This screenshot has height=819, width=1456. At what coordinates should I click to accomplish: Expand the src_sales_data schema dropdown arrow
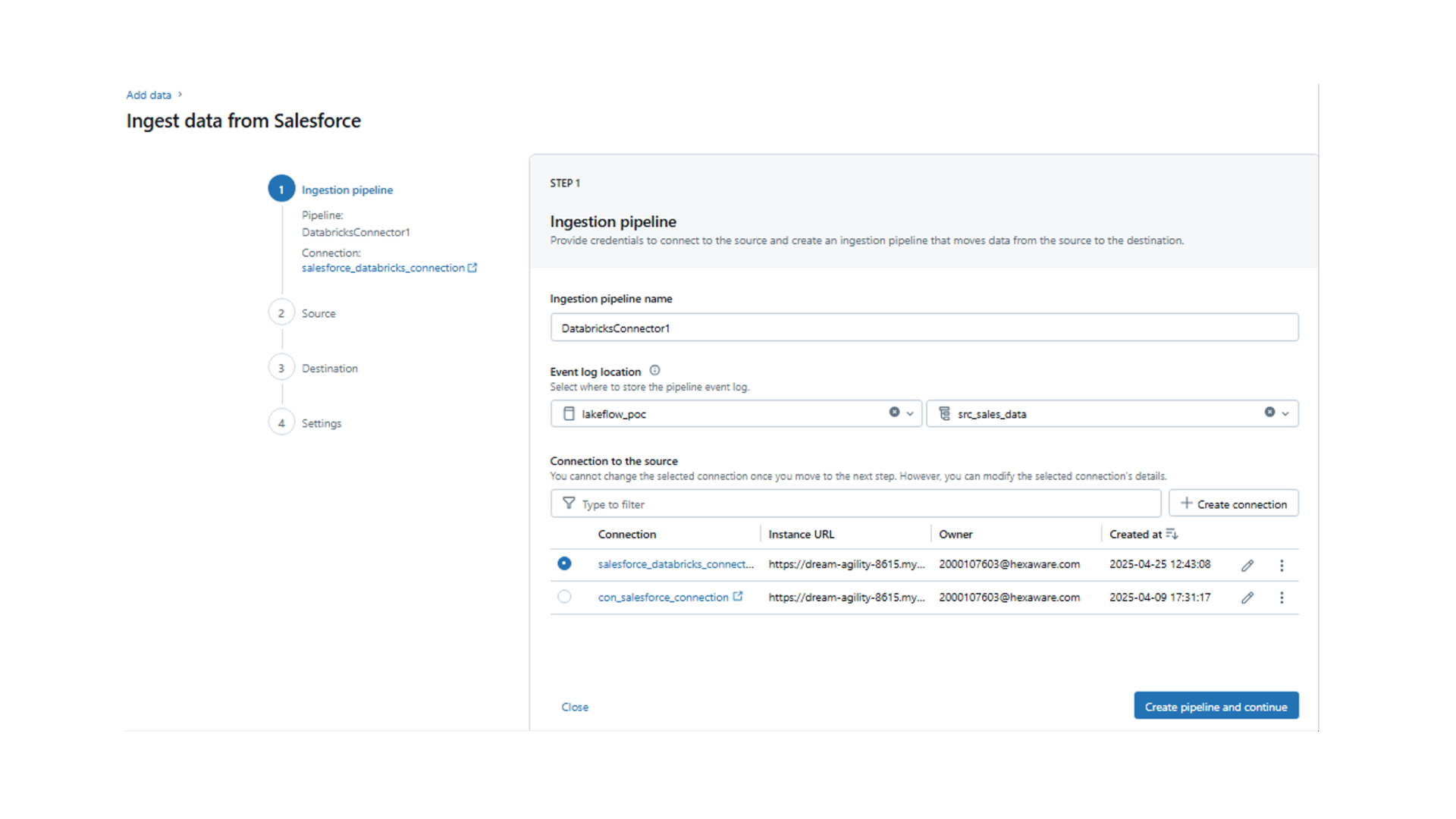(1285, 413)
